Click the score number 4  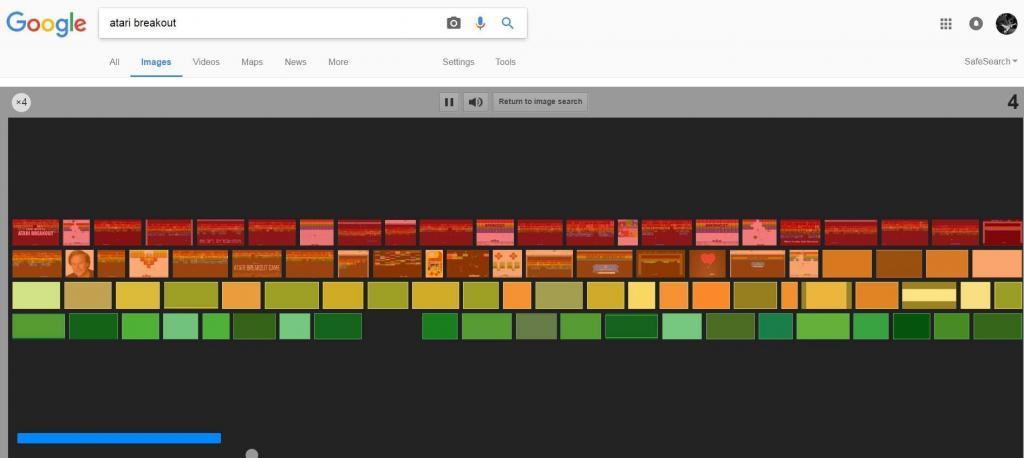[x=1013, y=103]
